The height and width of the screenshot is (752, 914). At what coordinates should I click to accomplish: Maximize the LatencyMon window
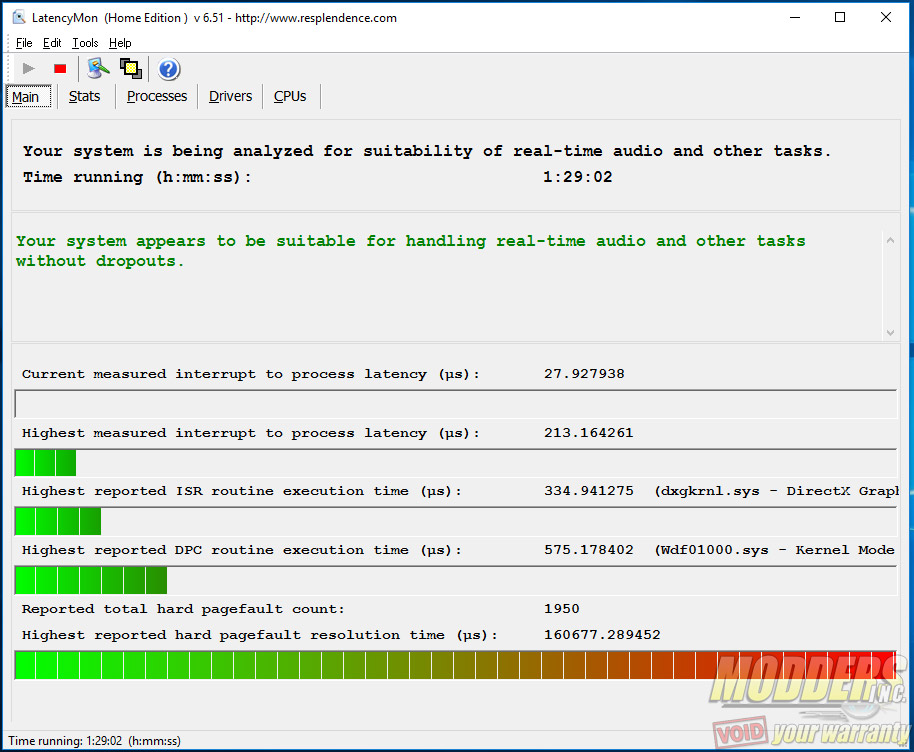pos(840,17)
